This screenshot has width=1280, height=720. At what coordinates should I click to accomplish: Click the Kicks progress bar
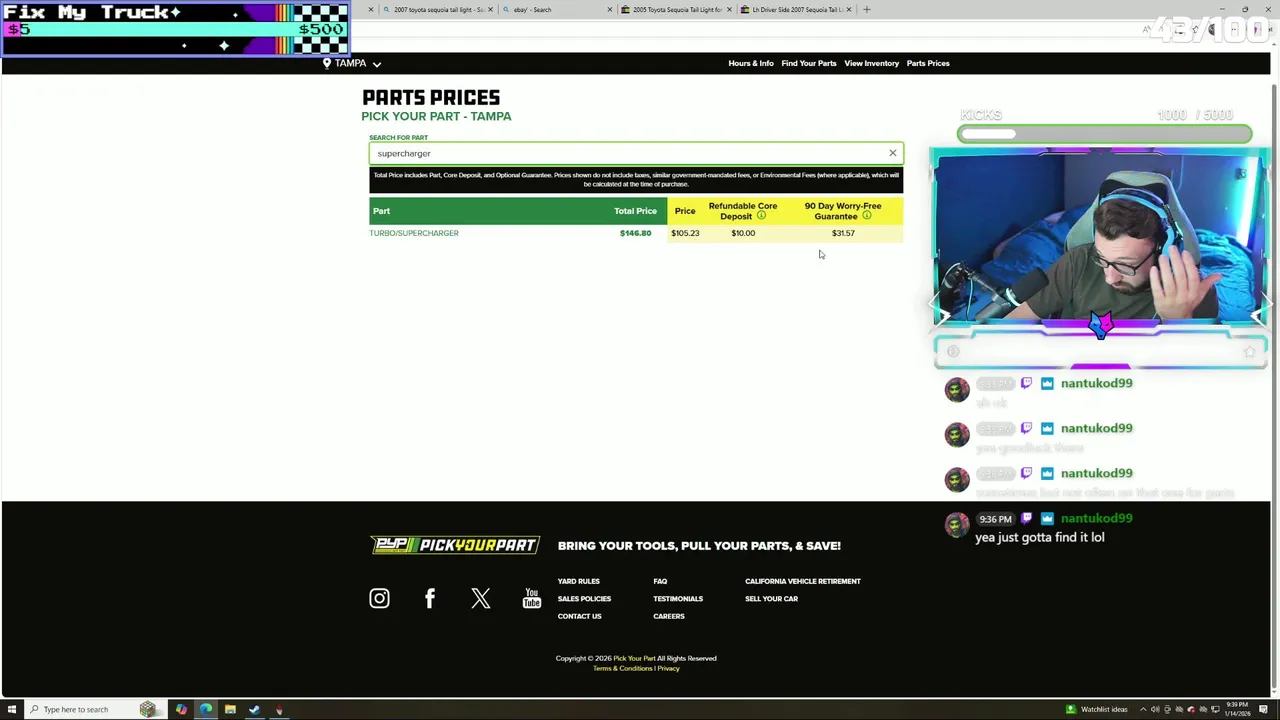(x=1104, y=134)
